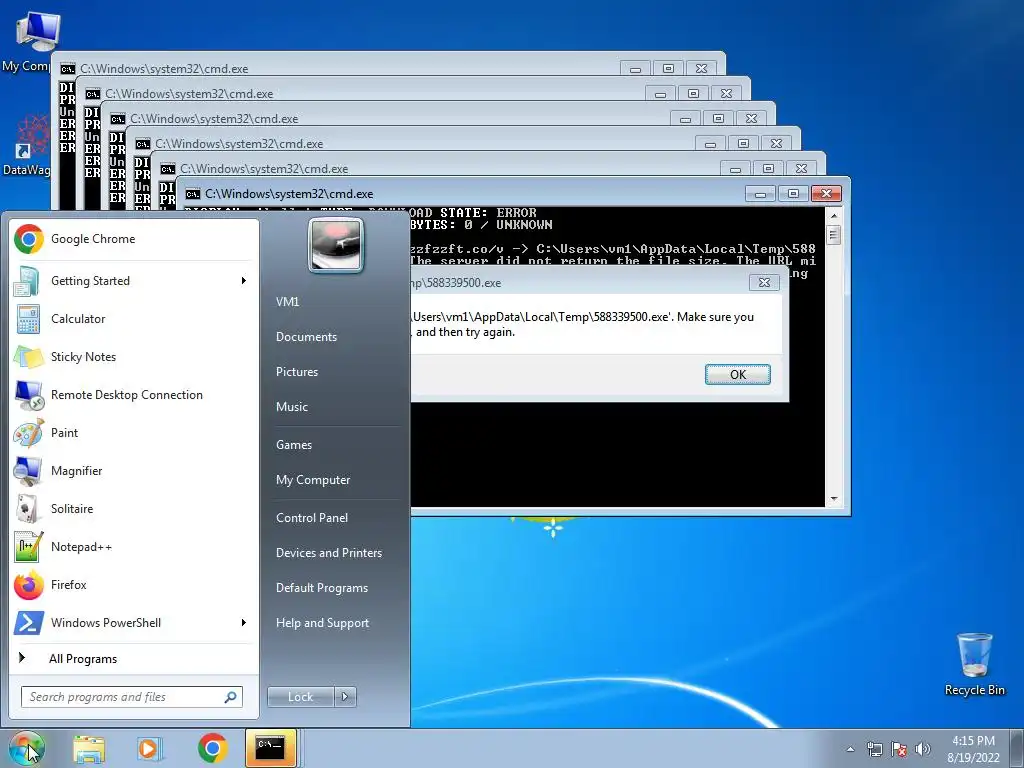Select My Computer desktop icon
This screenshot has width=1024, height=768.
30,40
